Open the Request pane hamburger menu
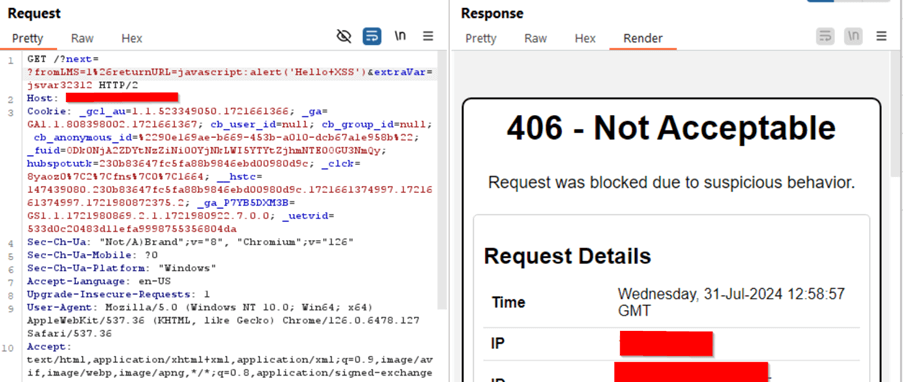 (x=428, y=36)
